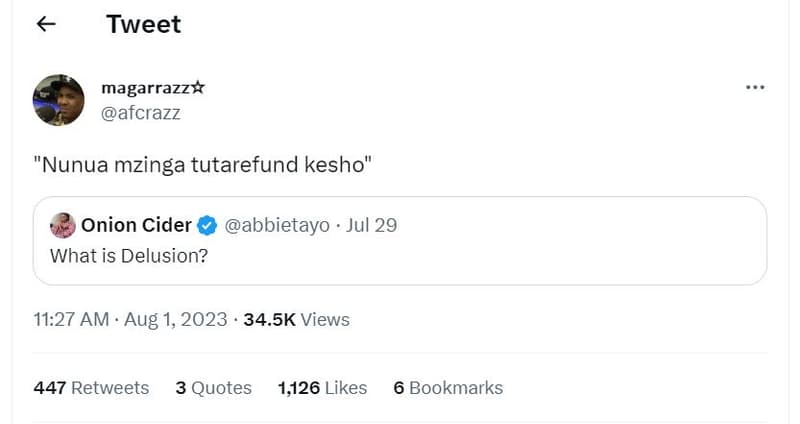This screenshot has width=800, height=424.
Task: Open Onion Cider's profile name
Action: (136, 225)
